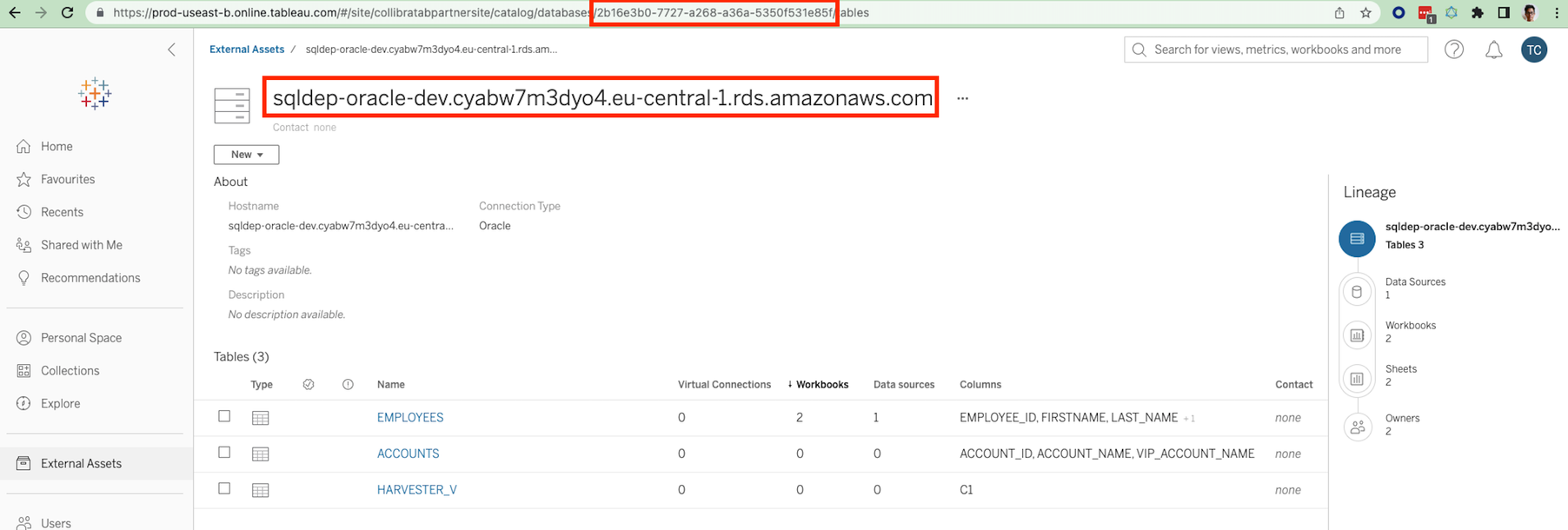The image size is (1568, 530).
Task: Click the Owners lineage icon
Action: pos(1357,427)
